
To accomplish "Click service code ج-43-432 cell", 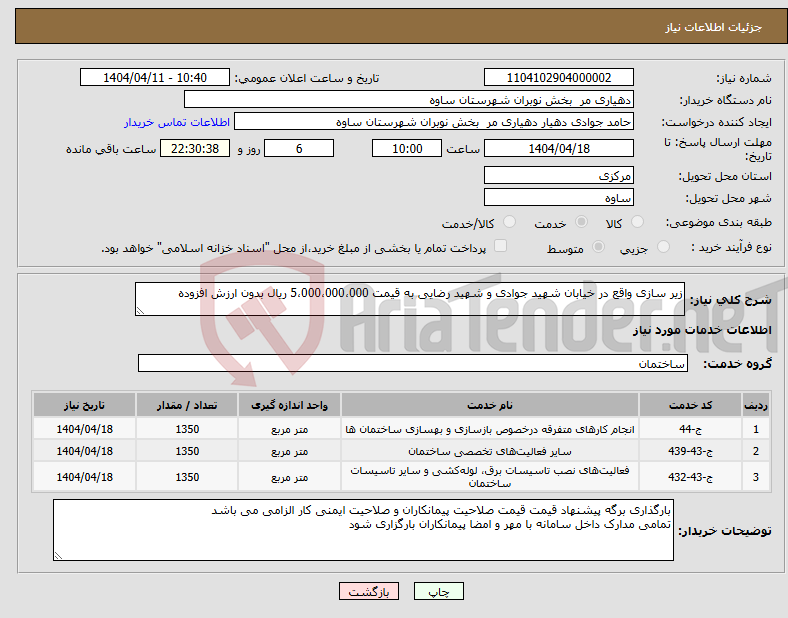I will (691, 476).
